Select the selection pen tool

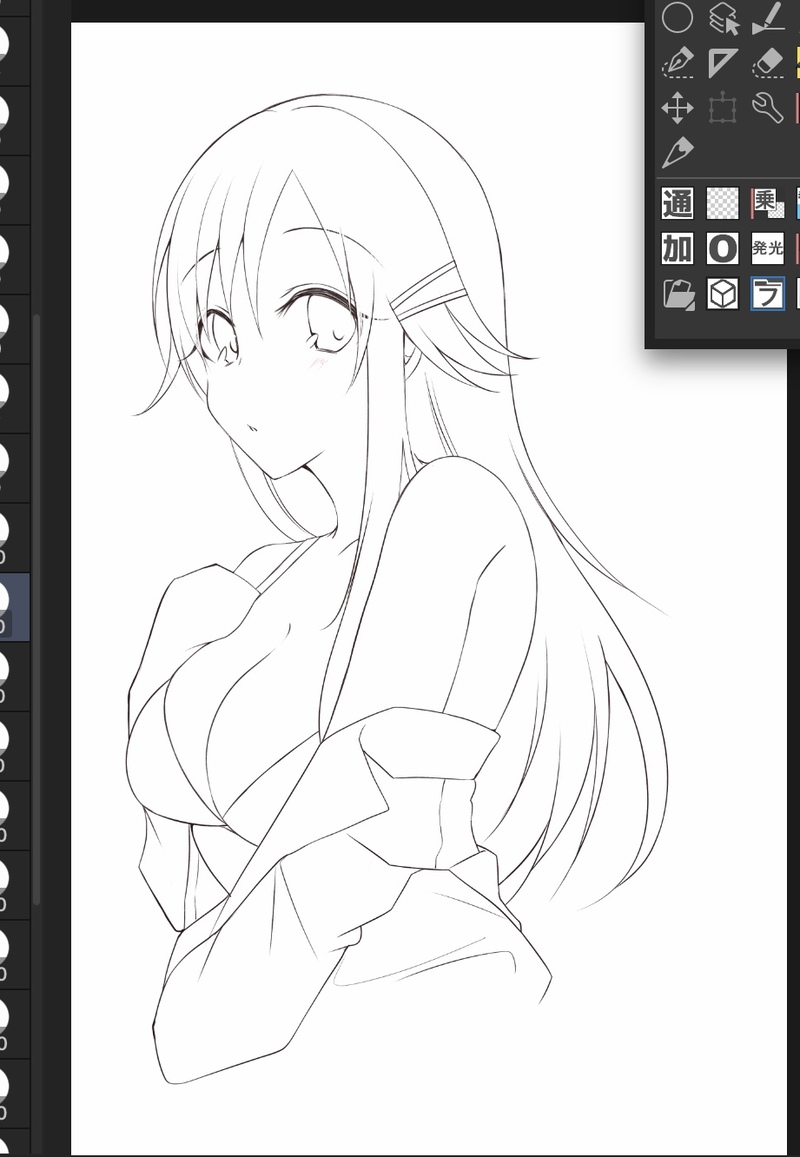pos(677,63)
